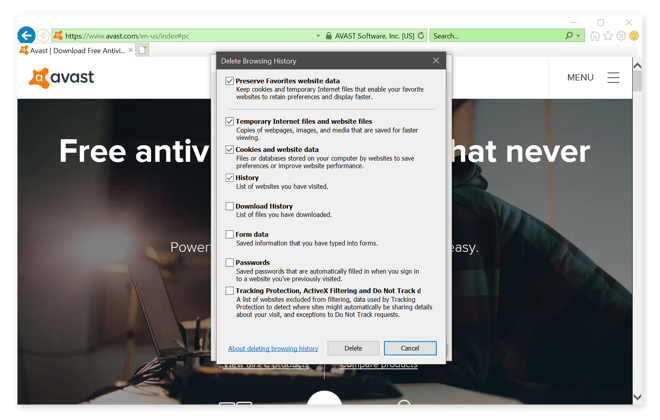Image resolution: width=660 pixels, height=420 pixels.
Task: Open the Home page icon
Action: [x=594, y=36]
